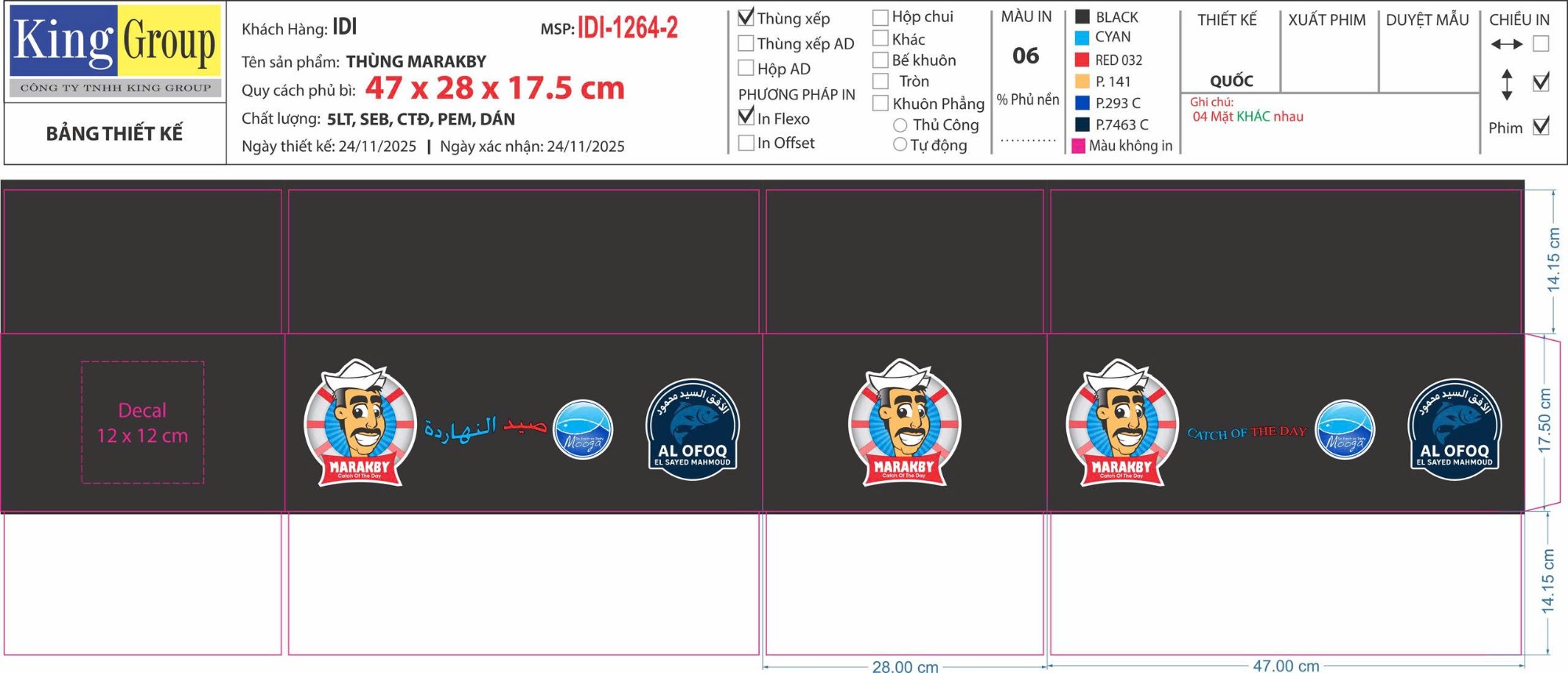Select the CYAN color swatch
Viewport: 1568px width, 673px height.
pos(1082,37)
